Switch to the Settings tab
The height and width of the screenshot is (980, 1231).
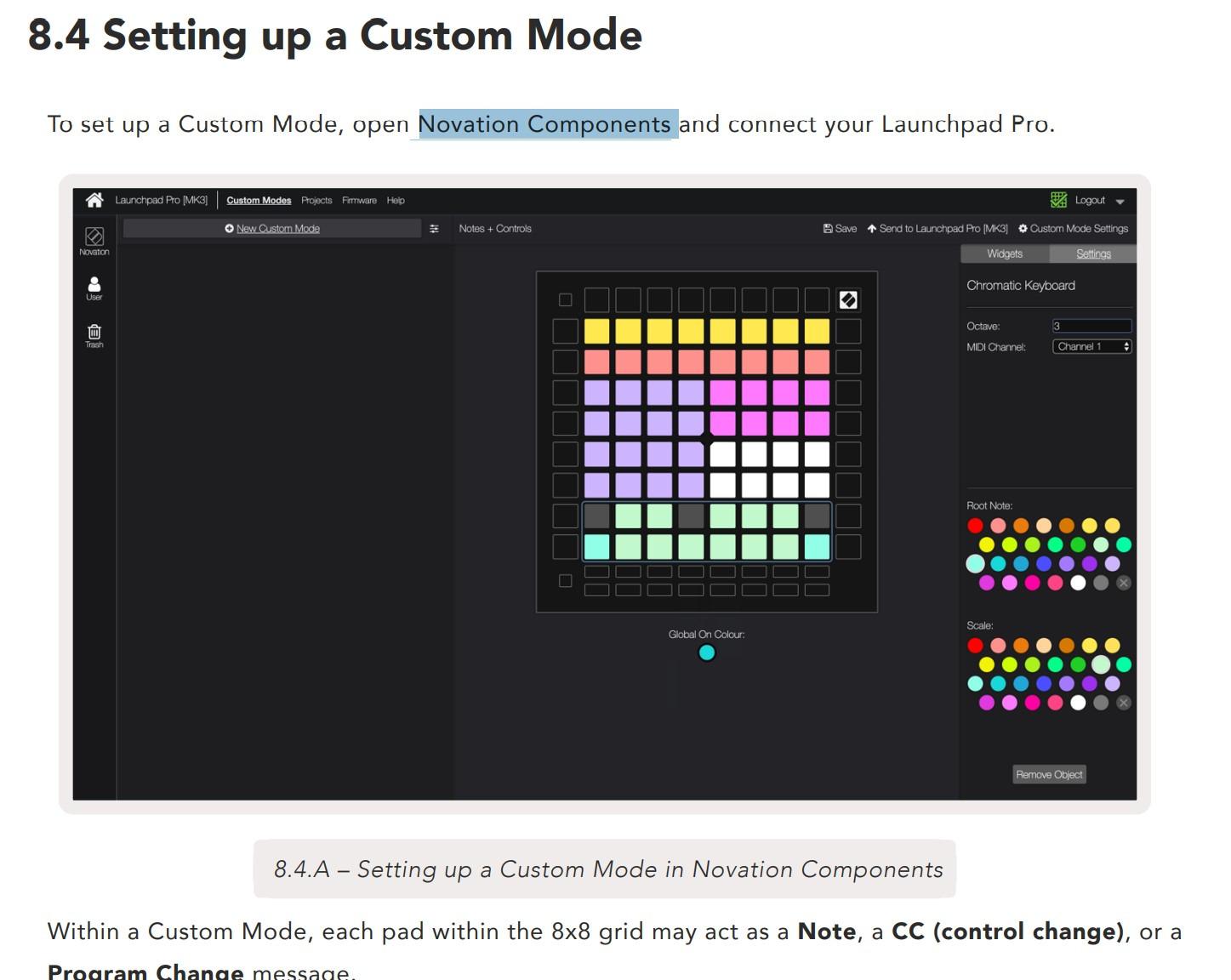coord(1093,254)
